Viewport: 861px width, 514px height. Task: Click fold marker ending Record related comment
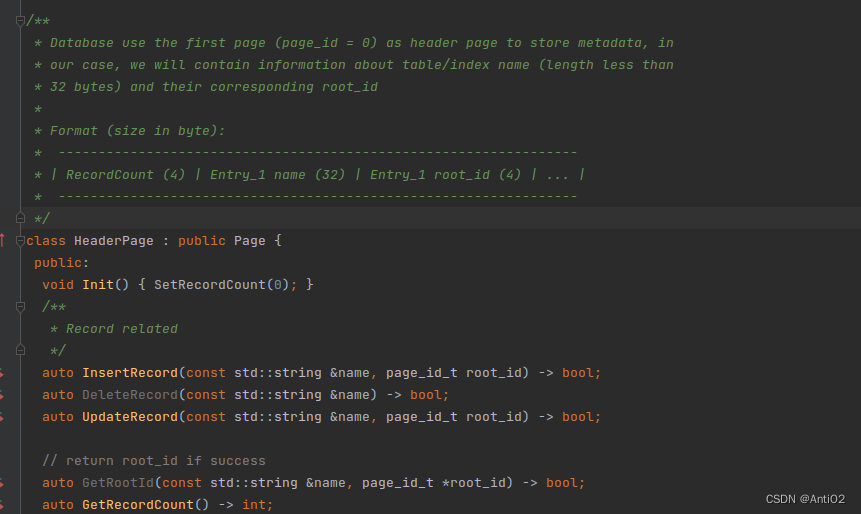coord(20,350)
